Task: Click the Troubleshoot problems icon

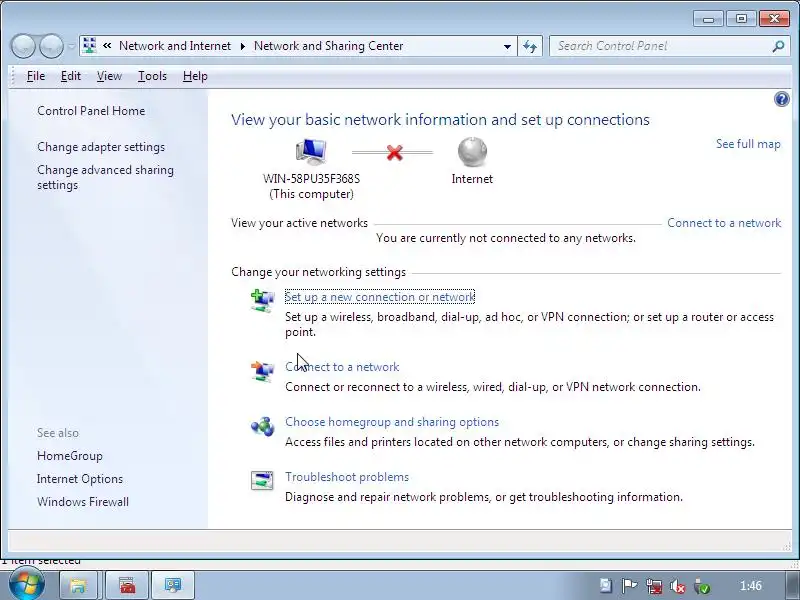Action: pos(262,480)
